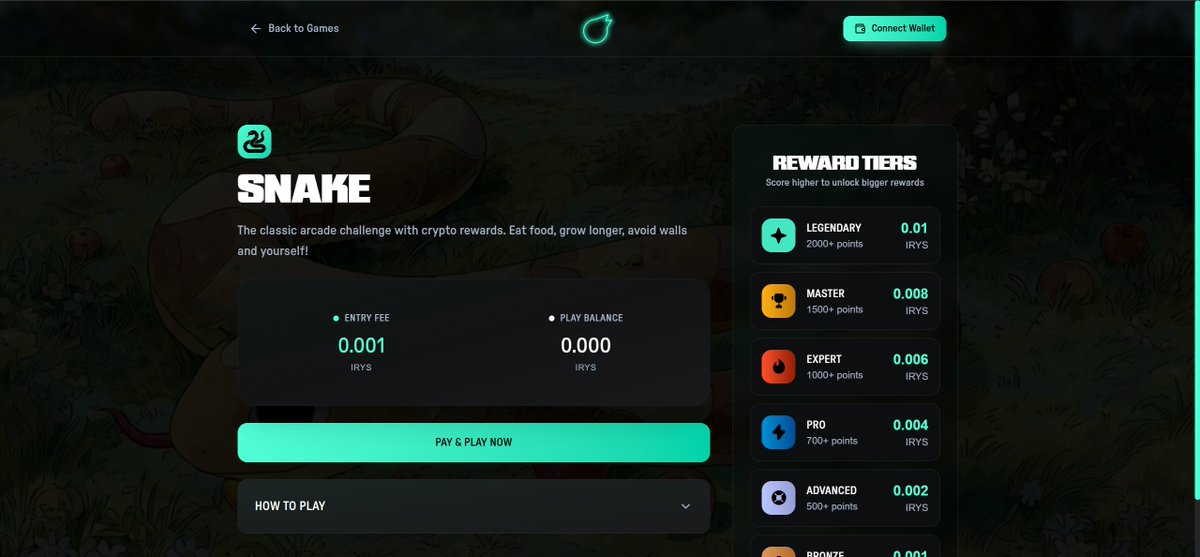Click the Legendary tier star icon
Image resolution: width=1200 pixels, height=557 pixels.
tap(778, 235)
